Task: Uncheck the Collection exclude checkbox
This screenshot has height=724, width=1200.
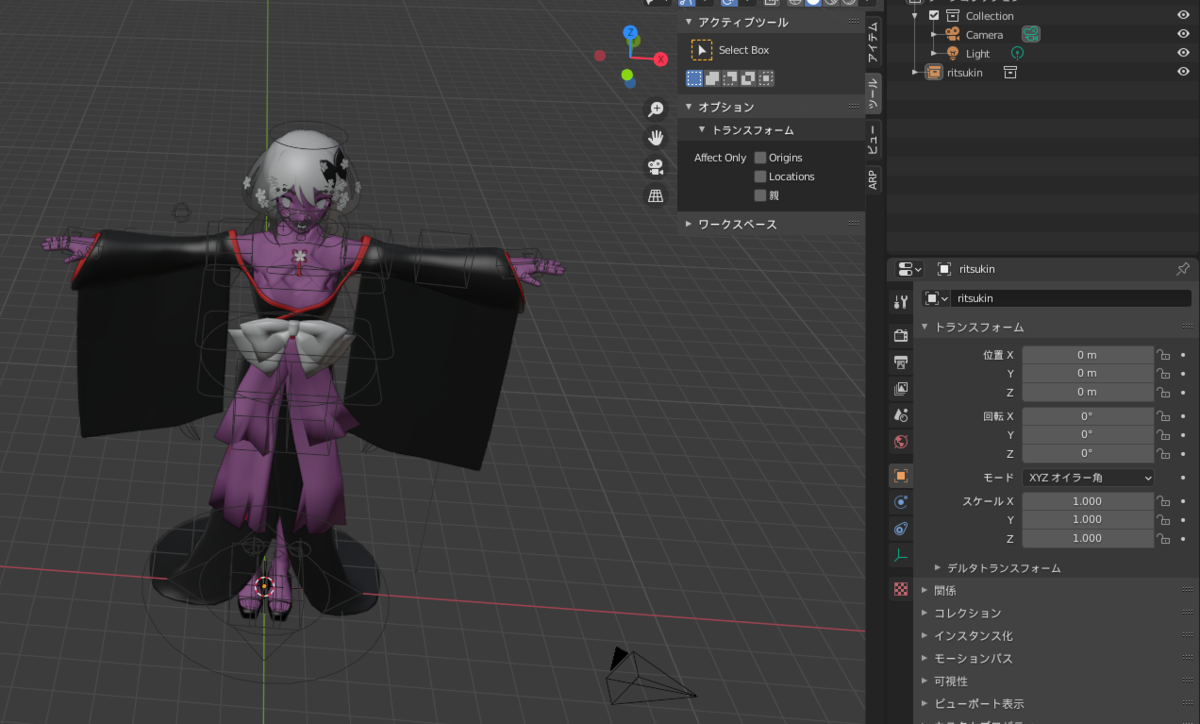Action: pos(934,16)
